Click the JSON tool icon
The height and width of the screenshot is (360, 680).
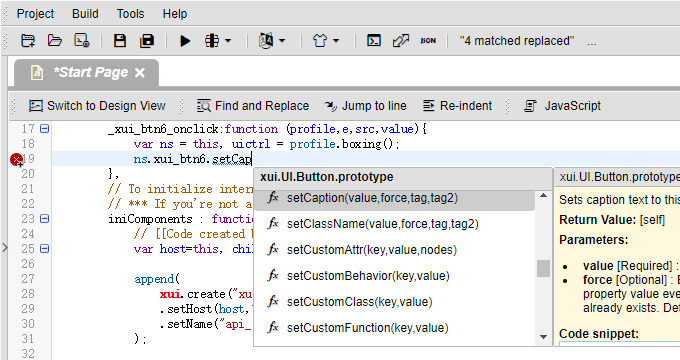[428, 41]
